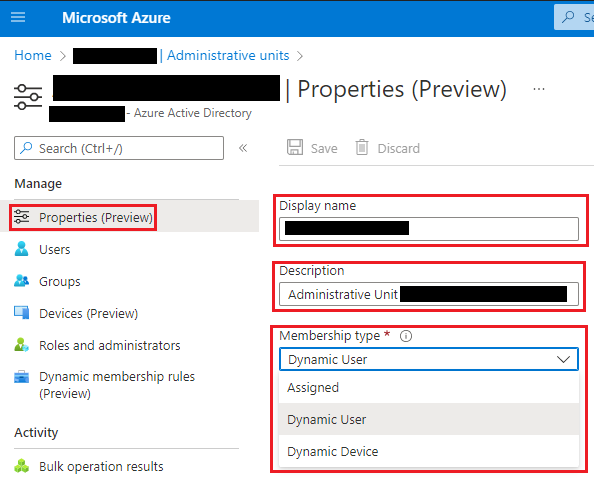
Task: Click the Microsoft Azure header title
Action: tap(116, 18)
